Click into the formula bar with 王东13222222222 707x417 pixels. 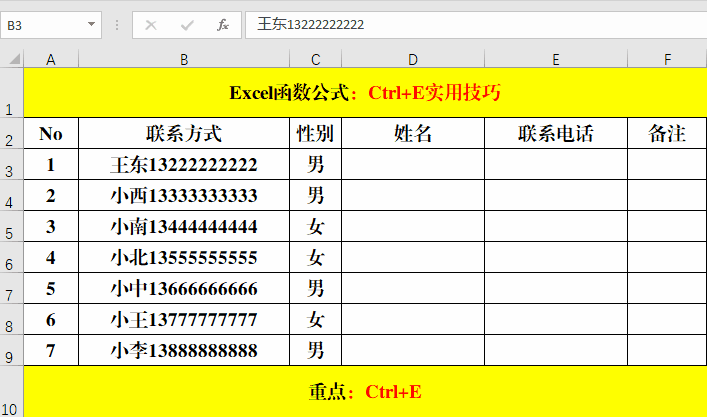pyautogui.click(x=476, y=24)
